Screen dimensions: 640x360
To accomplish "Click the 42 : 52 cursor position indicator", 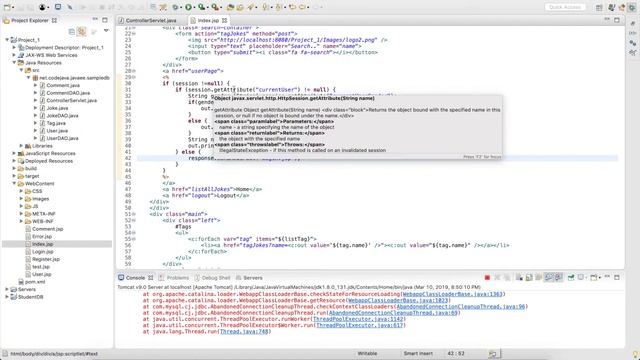I will (456, 353).
